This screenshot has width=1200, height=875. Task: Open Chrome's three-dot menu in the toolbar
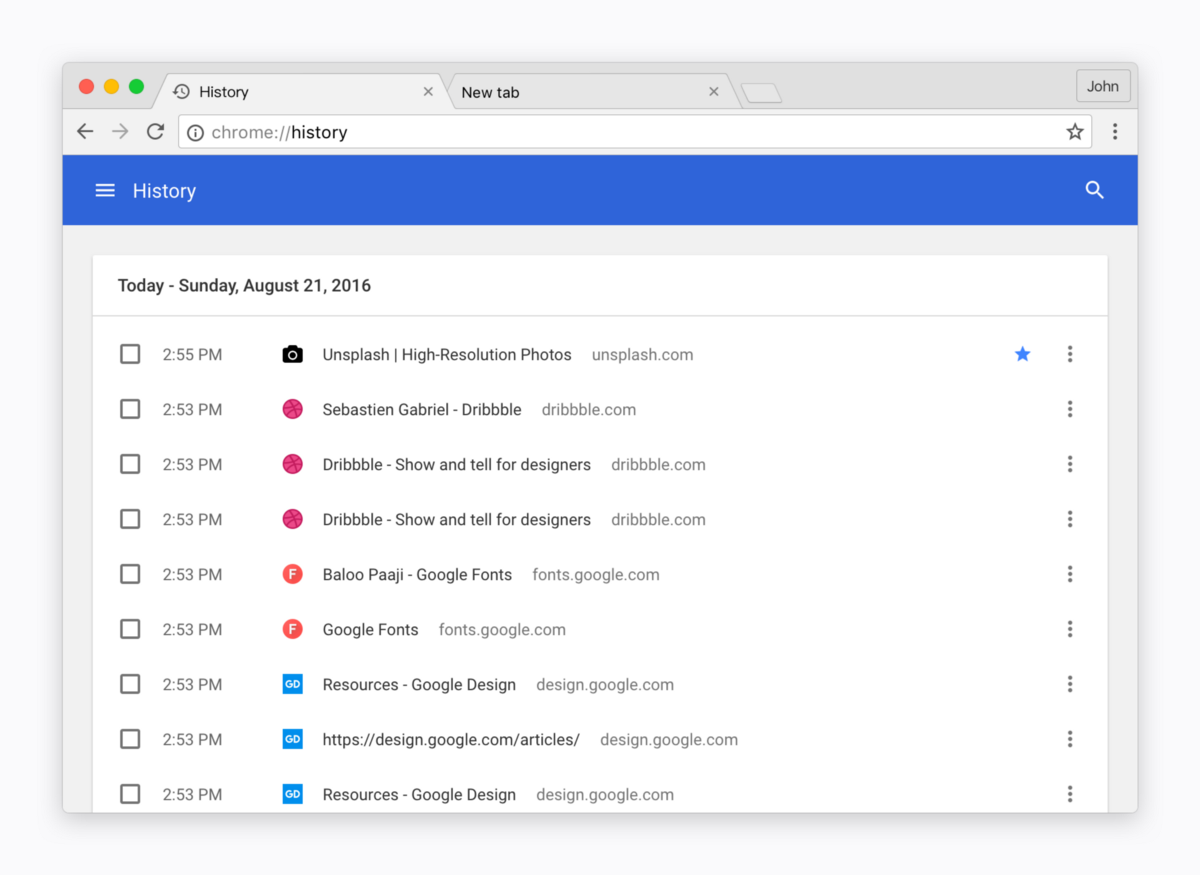click(1115, 132)
